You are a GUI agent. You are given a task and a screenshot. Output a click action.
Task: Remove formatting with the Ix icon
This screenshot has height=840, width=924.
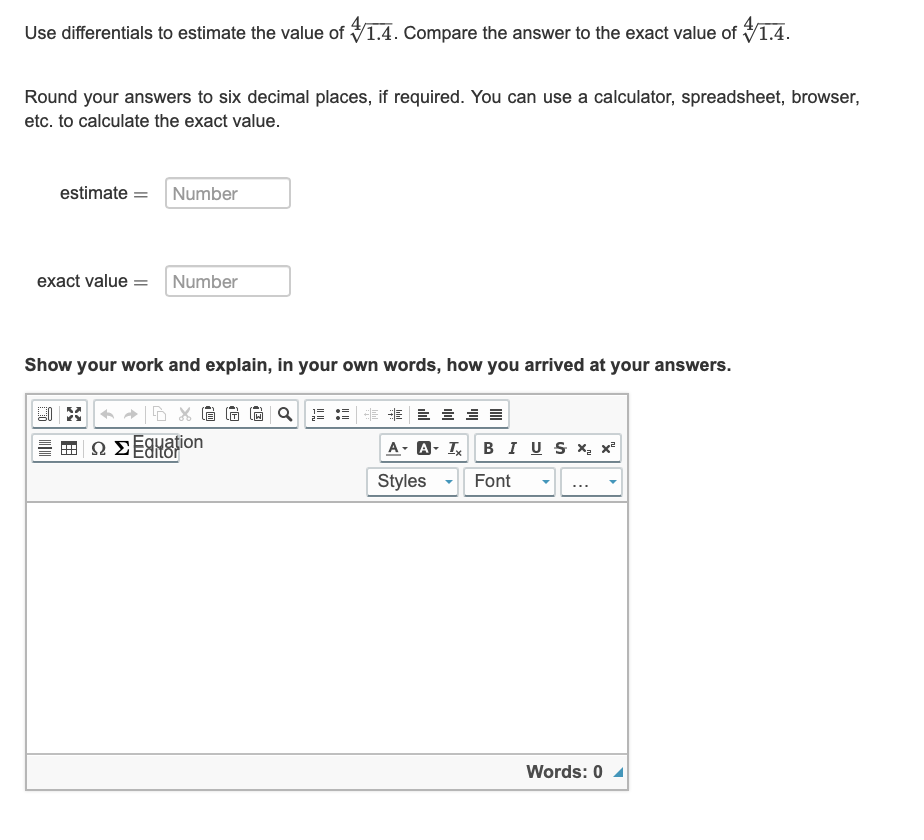[455, 447]
